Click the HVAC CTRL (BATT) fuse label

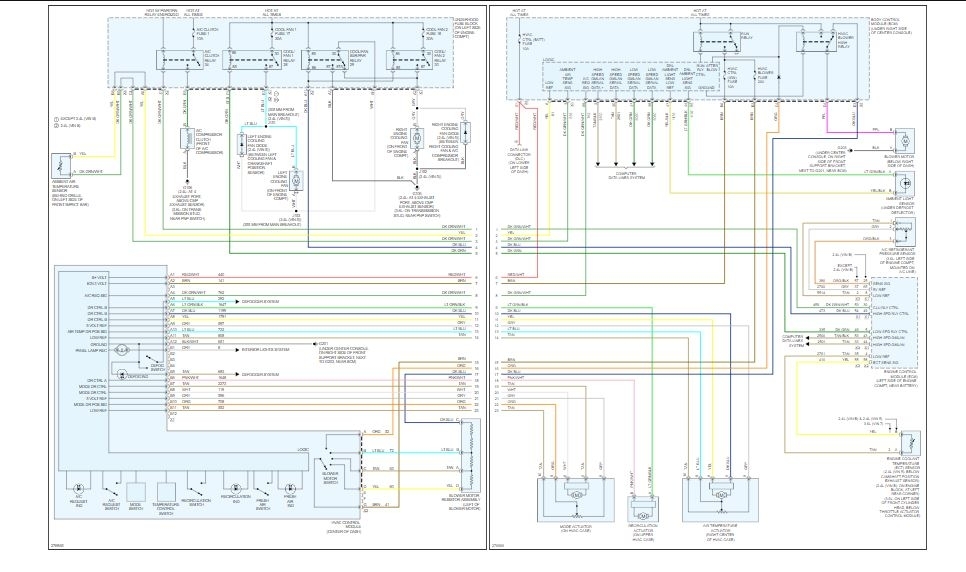point(534,41)
